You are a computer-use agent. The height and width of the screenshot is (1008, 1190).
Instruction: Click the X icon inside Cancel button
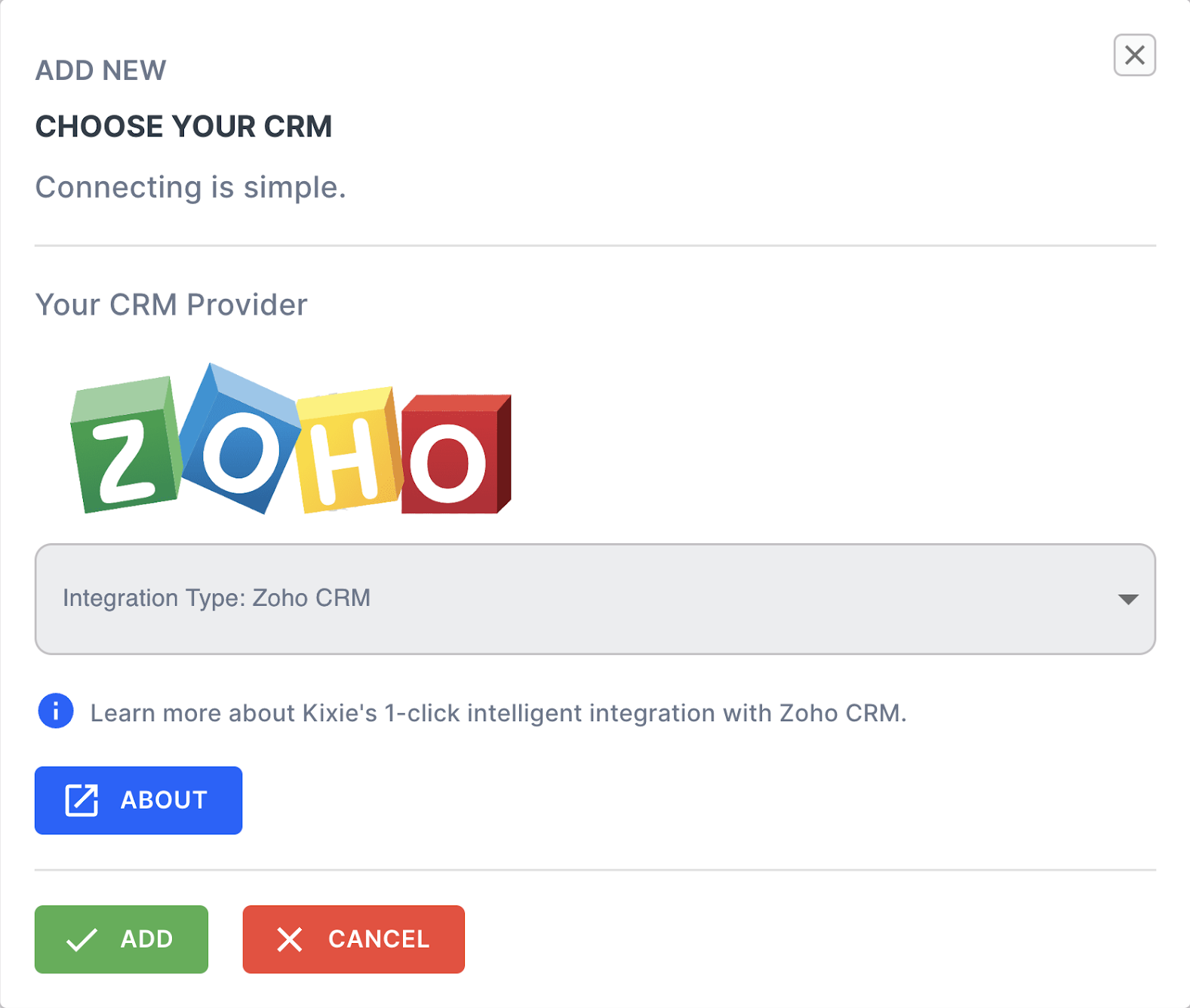tap(289, 939)
